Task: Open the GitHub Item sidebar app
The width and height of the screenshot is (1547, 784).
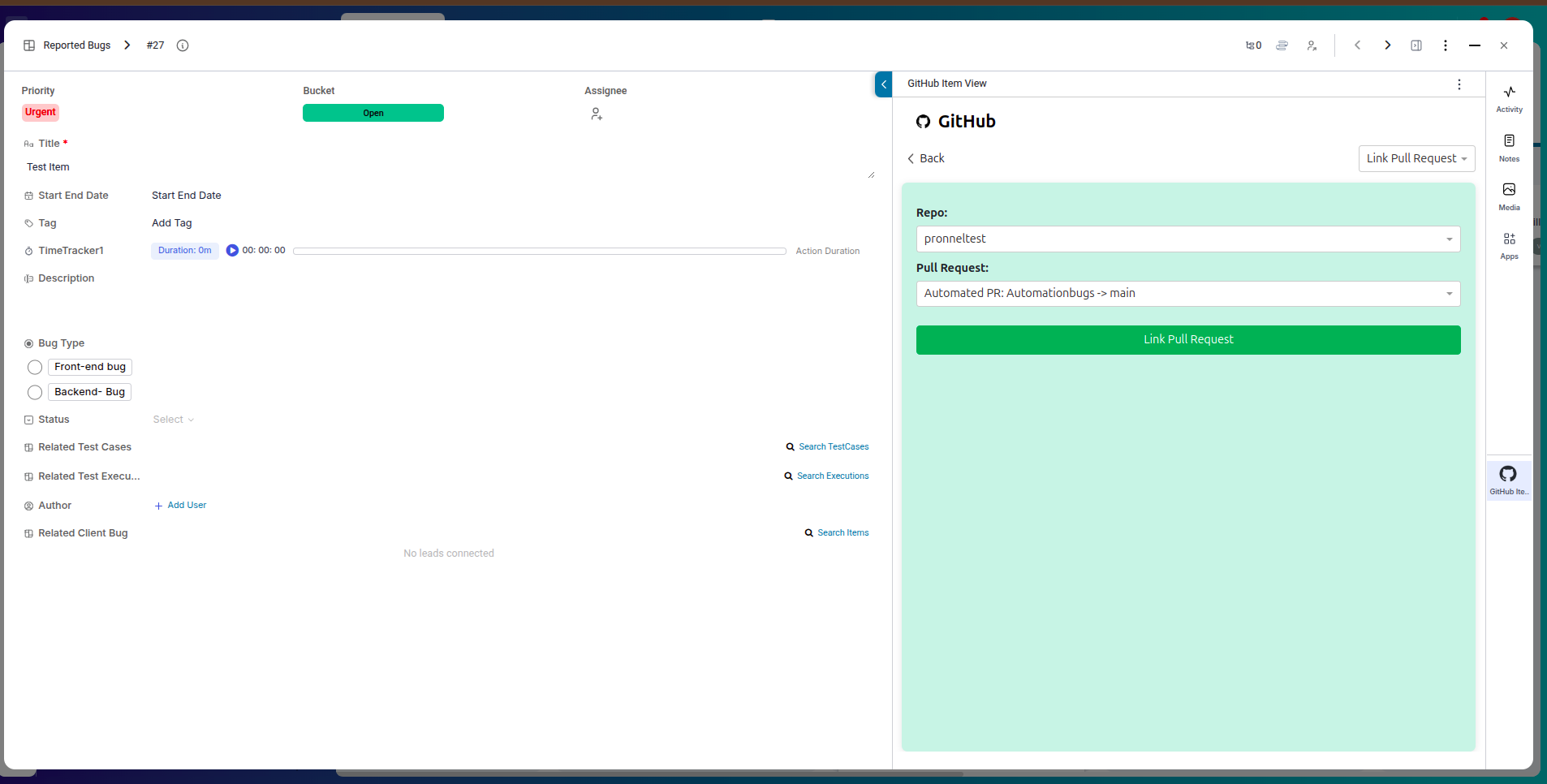Action: tap(1509, 480)
